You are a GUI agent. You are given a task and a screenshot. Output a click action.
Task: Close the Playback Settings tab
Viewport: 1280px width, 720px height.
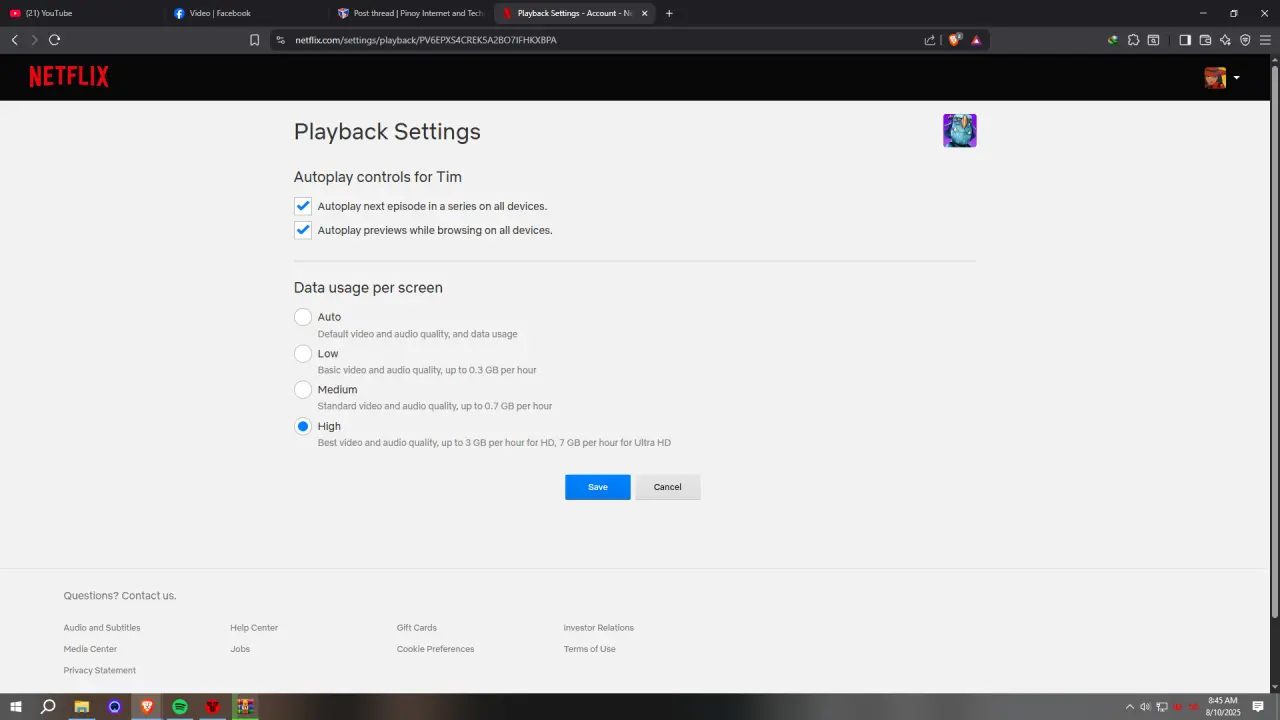pyautogui.click(x=644, y=13)
